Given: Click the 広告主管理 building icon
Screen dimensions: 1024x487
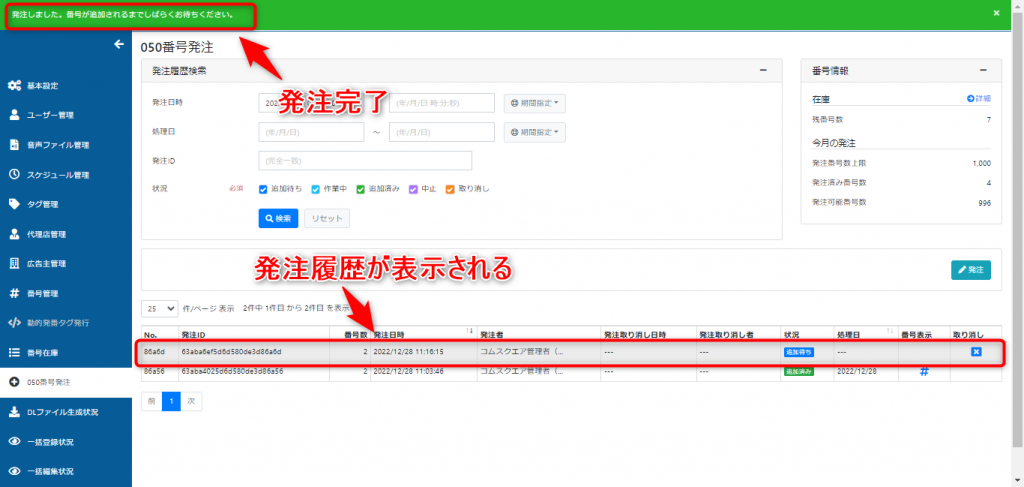Looking at the screenshot, I should click(14, 264).
